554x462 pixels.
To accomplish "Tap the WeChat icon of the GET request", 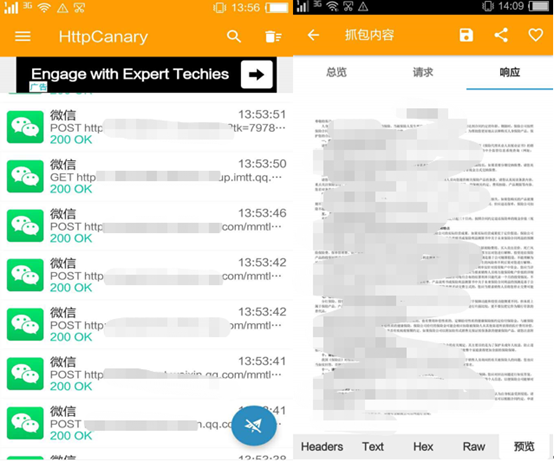I will pos(25,177).
